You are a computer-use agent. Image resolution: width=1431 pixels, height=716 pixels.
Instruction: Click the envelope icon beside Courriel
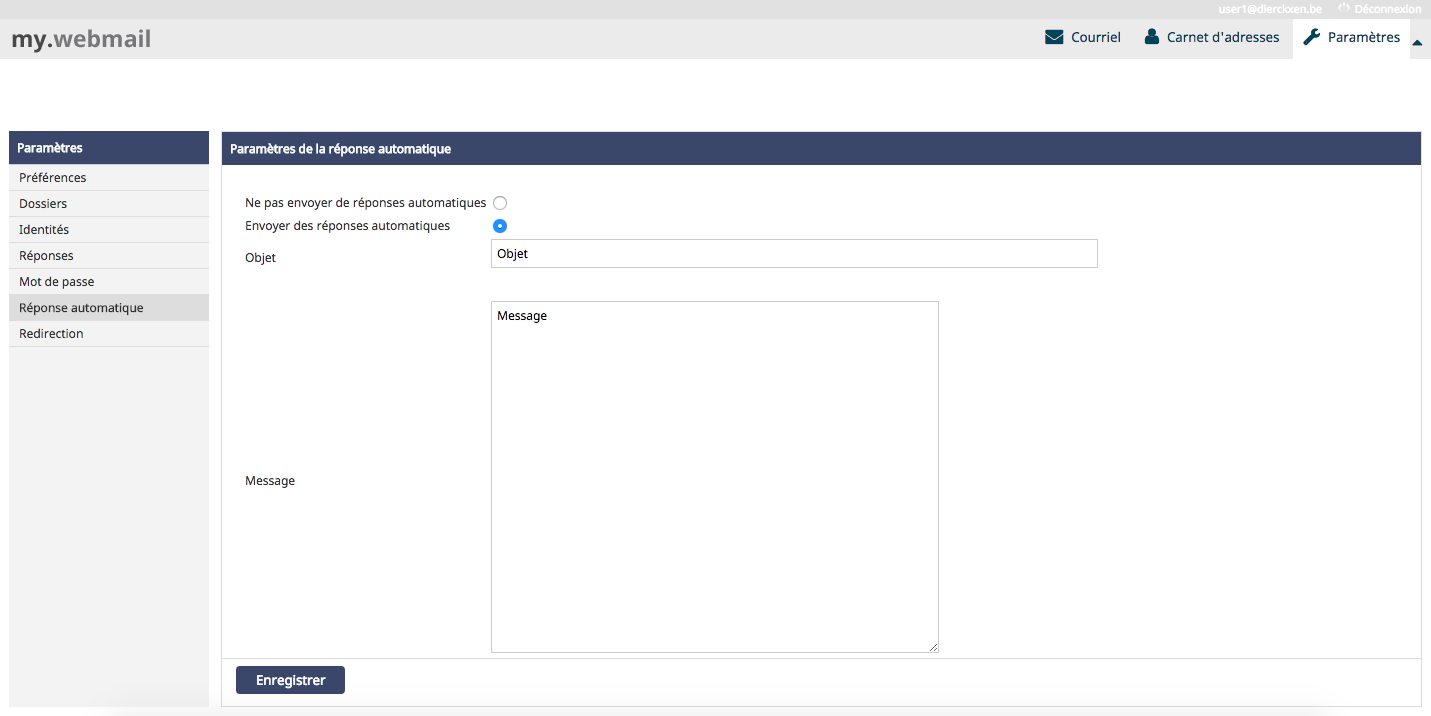click(1054, 38)
